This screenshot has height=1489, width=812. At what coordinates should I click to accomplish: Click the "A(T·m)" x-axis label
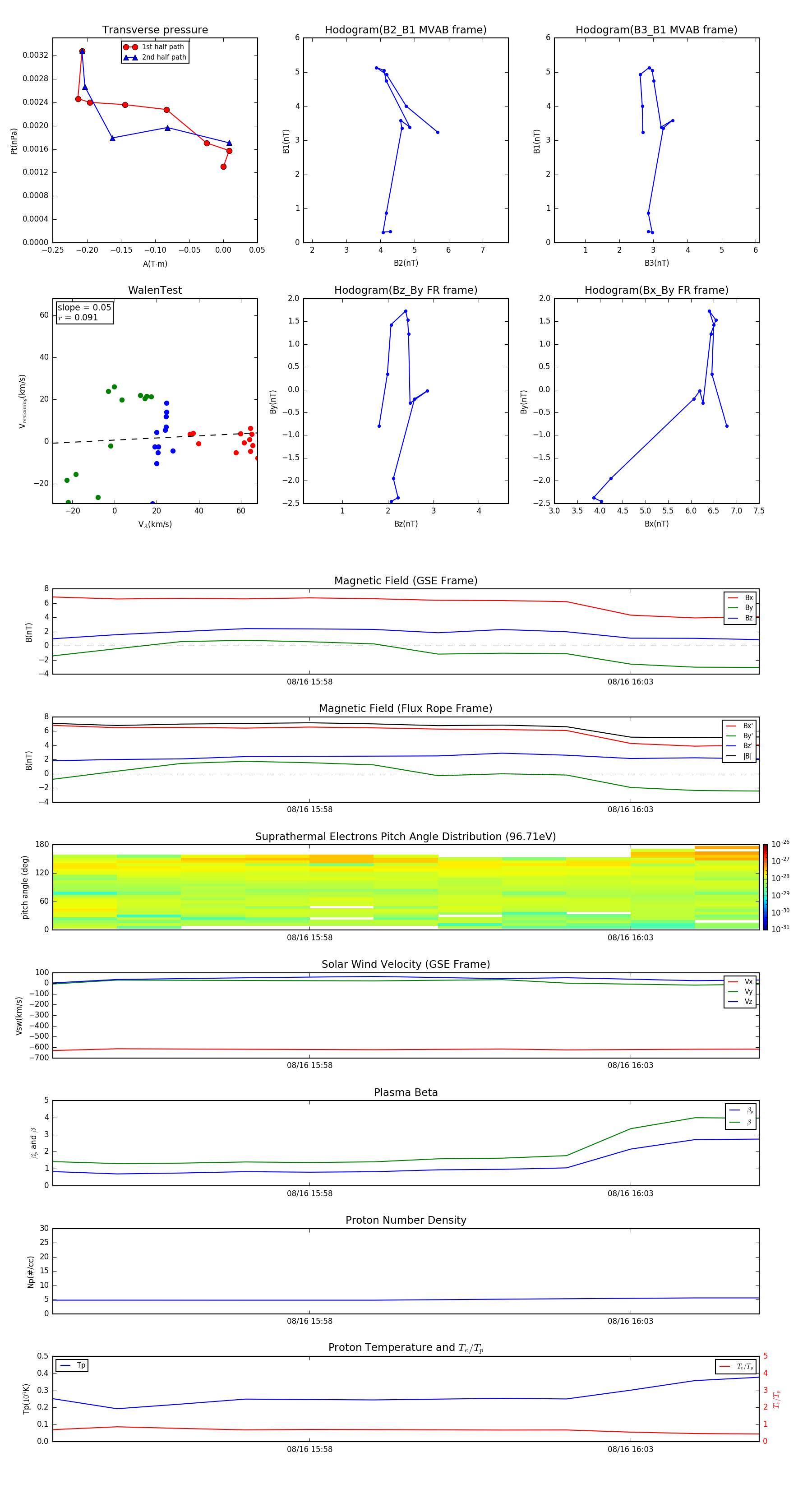(x=155, y=264)
